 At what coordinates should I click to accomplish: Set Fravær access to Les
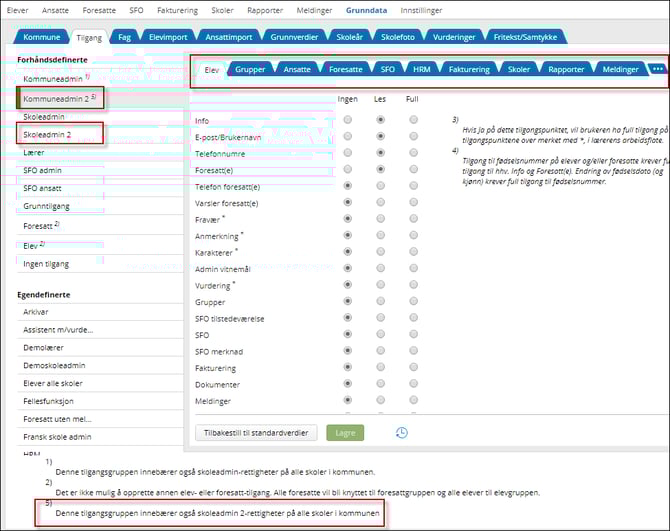pyautogui.click(x=380, y=219)
